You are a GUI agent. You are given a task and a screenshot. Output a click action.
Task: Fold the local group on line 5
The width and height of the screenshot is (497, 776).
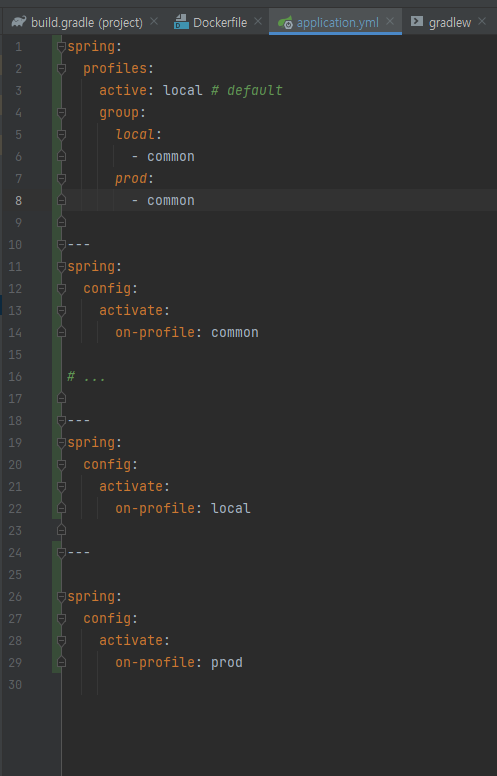coord(61,135)
